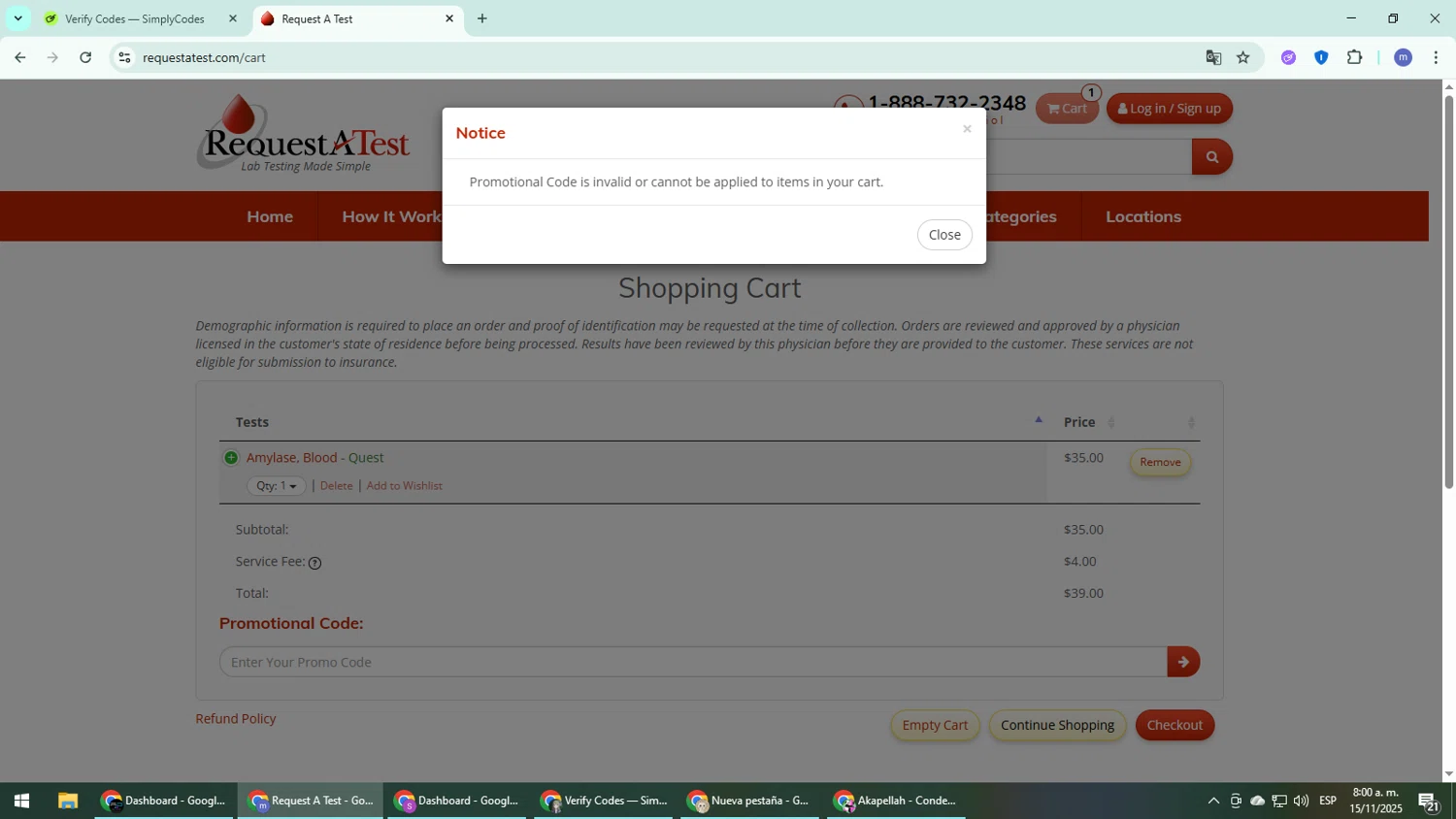This screenshot has width=1456, height=819.
Task: Open the Windows Start menu
Action: [x=21, y=801]
